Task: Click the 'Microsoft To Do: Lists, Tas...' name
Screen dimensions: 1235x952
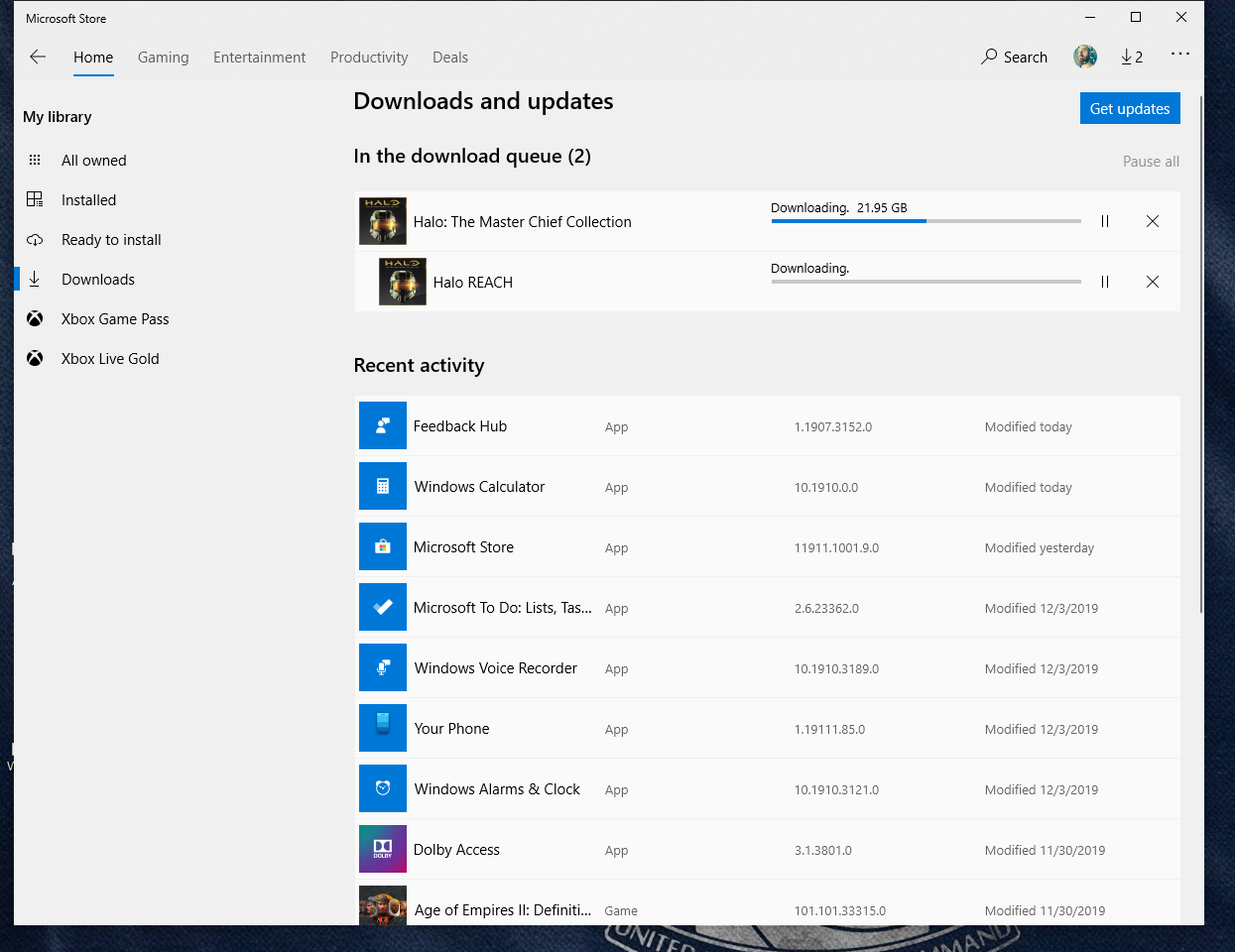Action: [x=502, y=608]
